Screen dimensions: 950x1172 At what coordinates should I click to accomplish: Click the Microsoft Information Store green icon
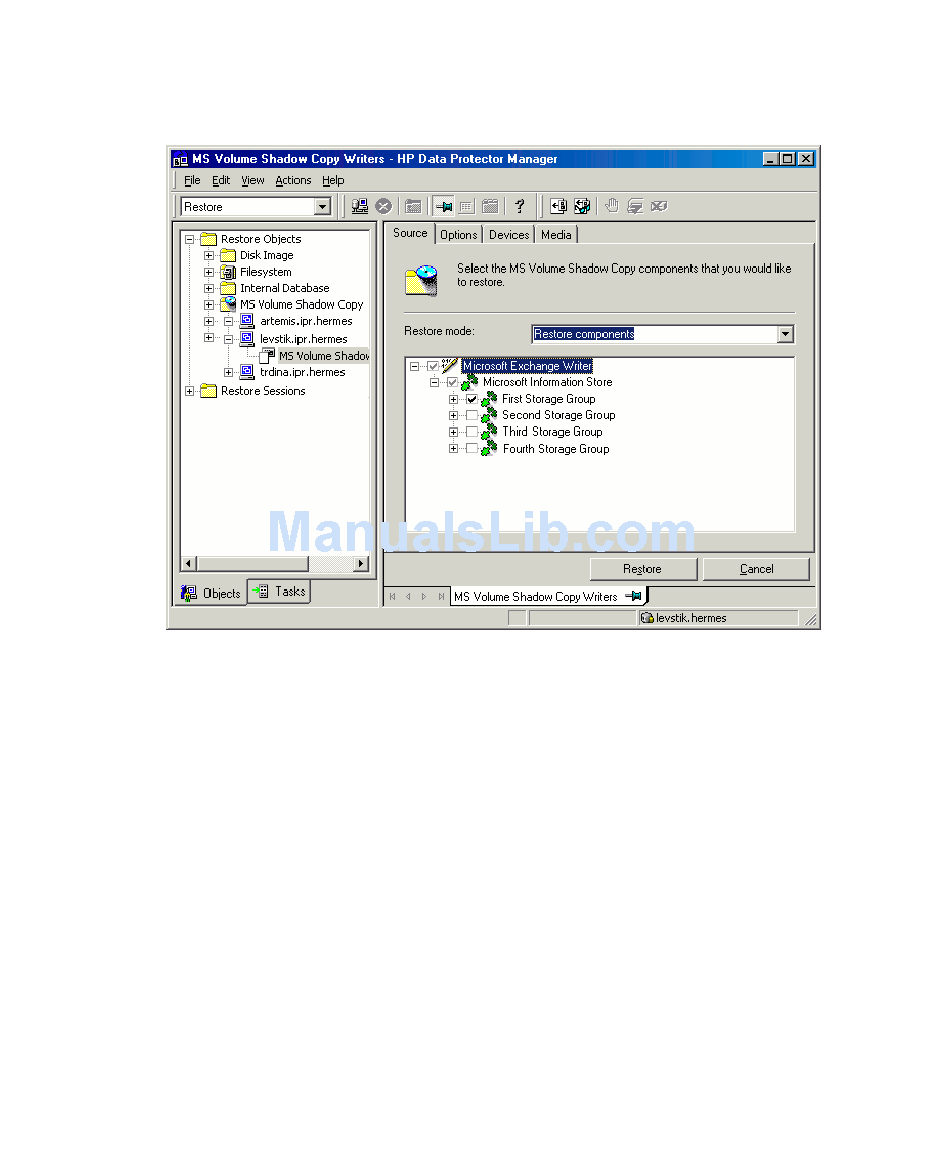(x=469, y=382)
